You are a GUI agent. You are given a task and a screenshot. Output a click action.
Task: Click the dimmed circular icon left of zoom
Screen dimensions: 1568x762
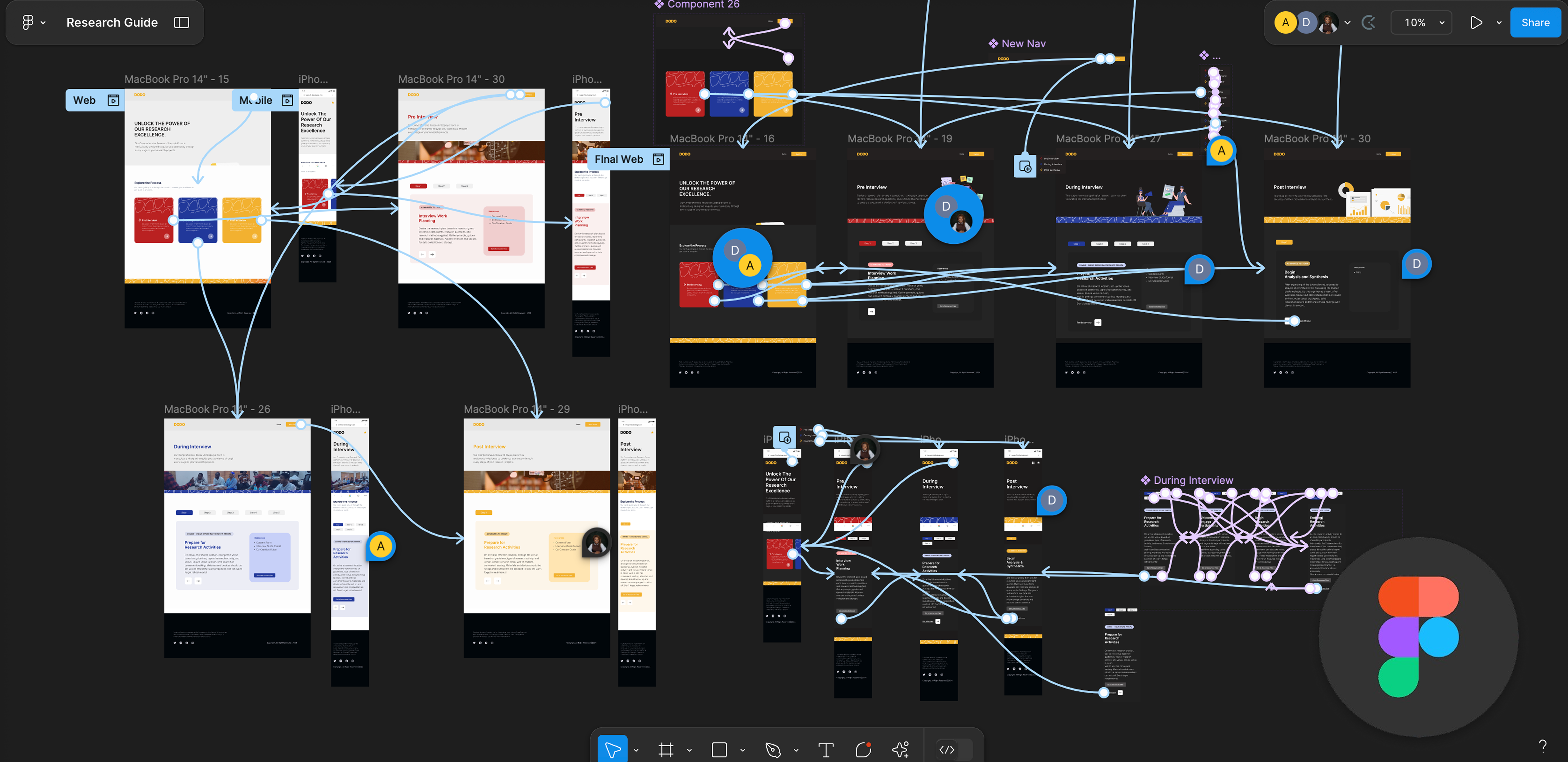click(x=1369, y=22)
